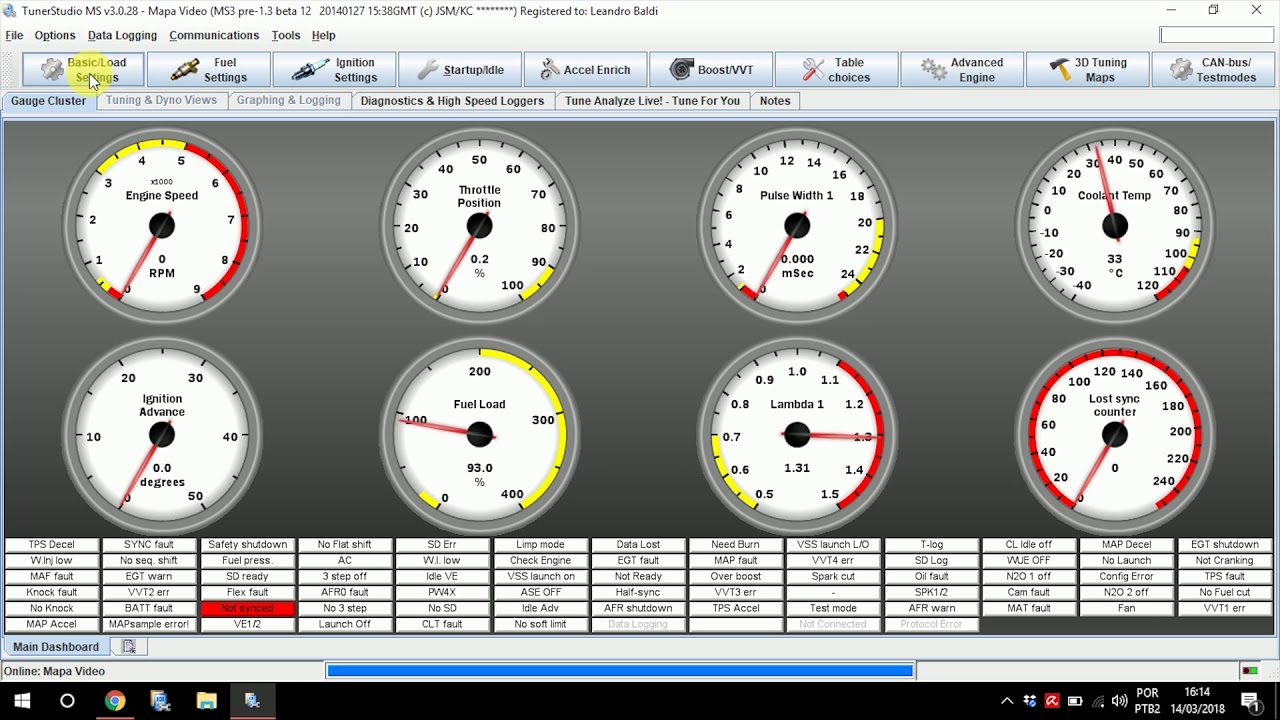Open the CAN-bus/Testmodes toolbar menu
This screenshot has width=1280, height=720.
tap(1213, 70)
